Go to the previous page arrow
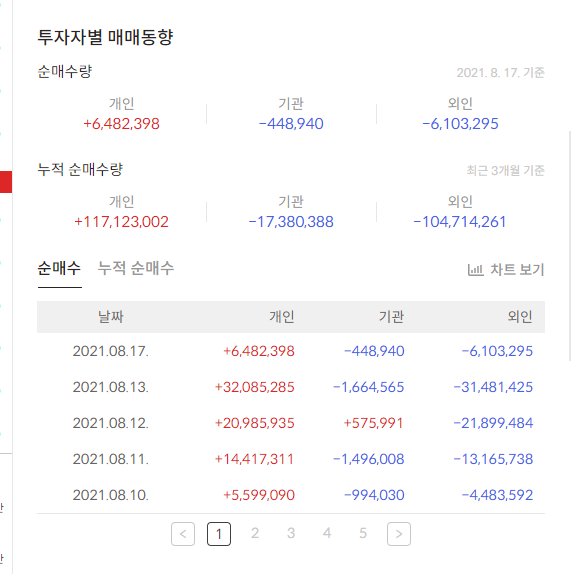571x574 pixels. (x=183, y=534)
